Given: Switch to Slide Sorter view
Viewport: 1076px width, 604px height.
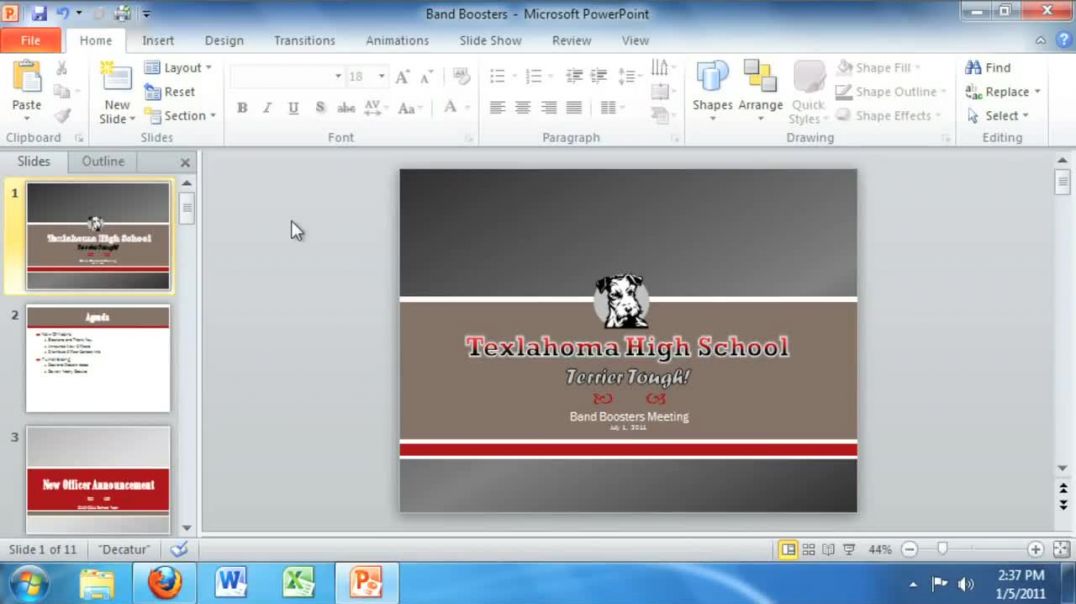Looking at the screenshot, I should [x=808, y=549].
